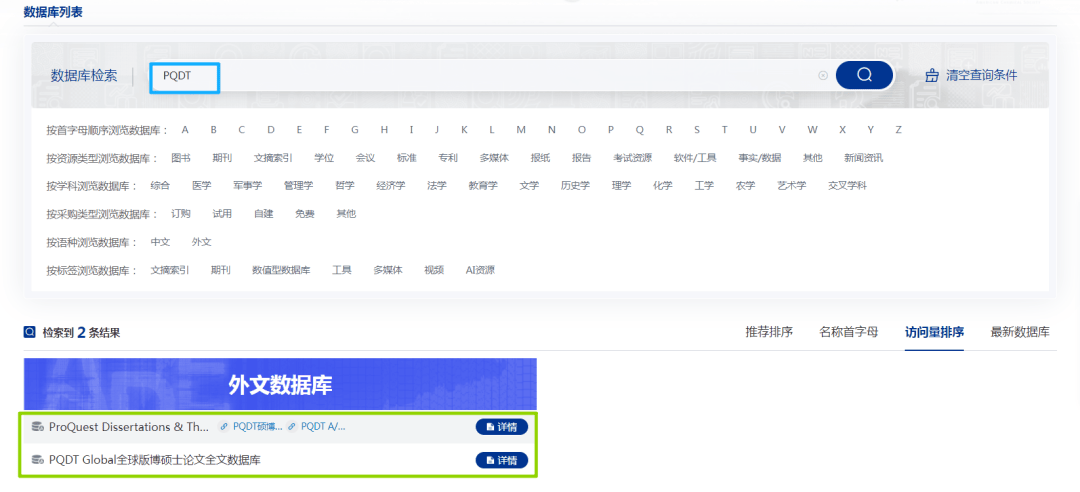Filter by initial letter M

[x=521, y=130]
